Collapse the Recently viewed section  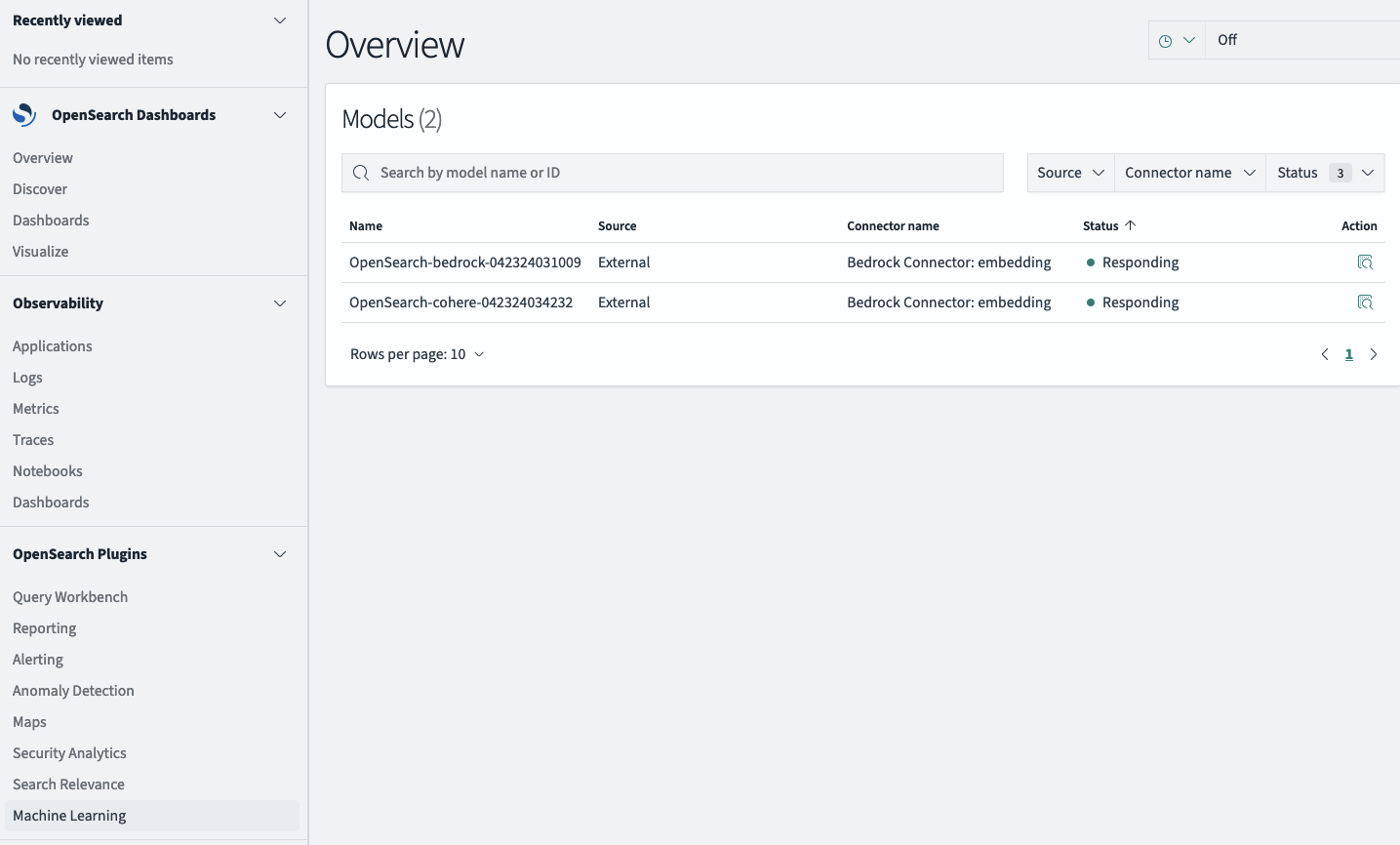tap(280, 20)
